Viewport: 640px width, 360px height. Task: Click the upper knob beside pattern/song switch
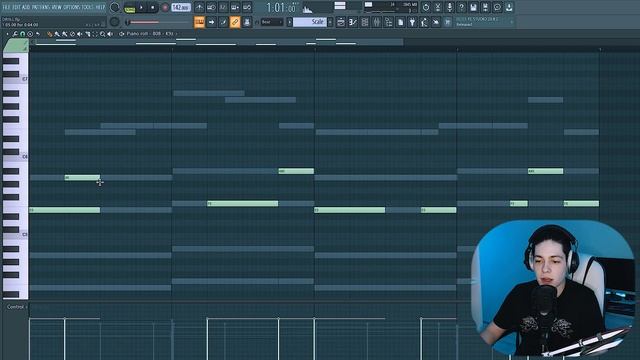click(x=115, y=7)
